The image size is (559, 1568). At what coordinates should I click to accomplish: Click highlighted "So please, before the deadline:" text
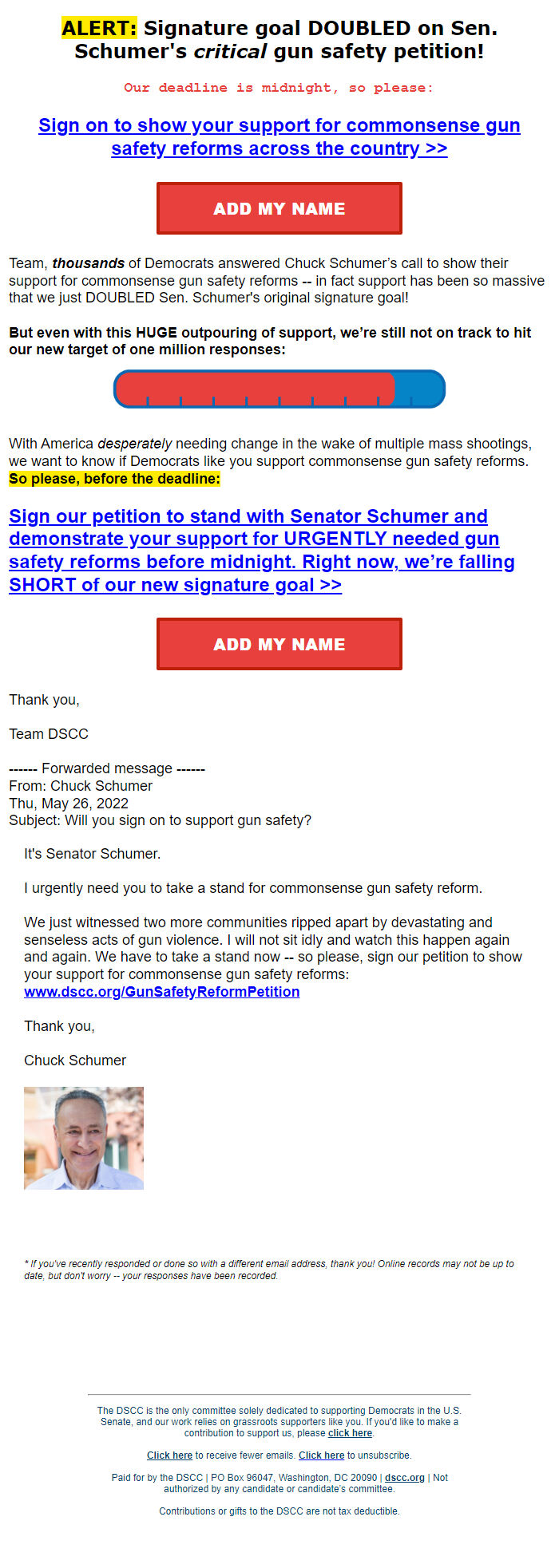point(114,479)
